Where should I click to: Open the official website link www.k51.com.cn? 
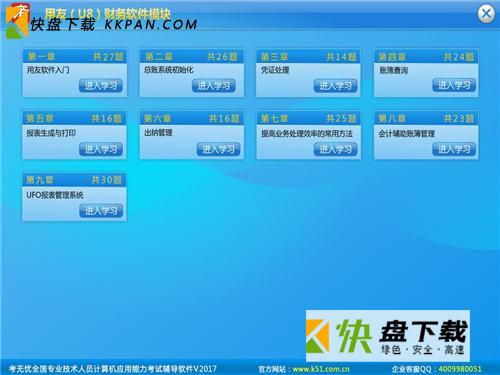[x=321, y=369]
